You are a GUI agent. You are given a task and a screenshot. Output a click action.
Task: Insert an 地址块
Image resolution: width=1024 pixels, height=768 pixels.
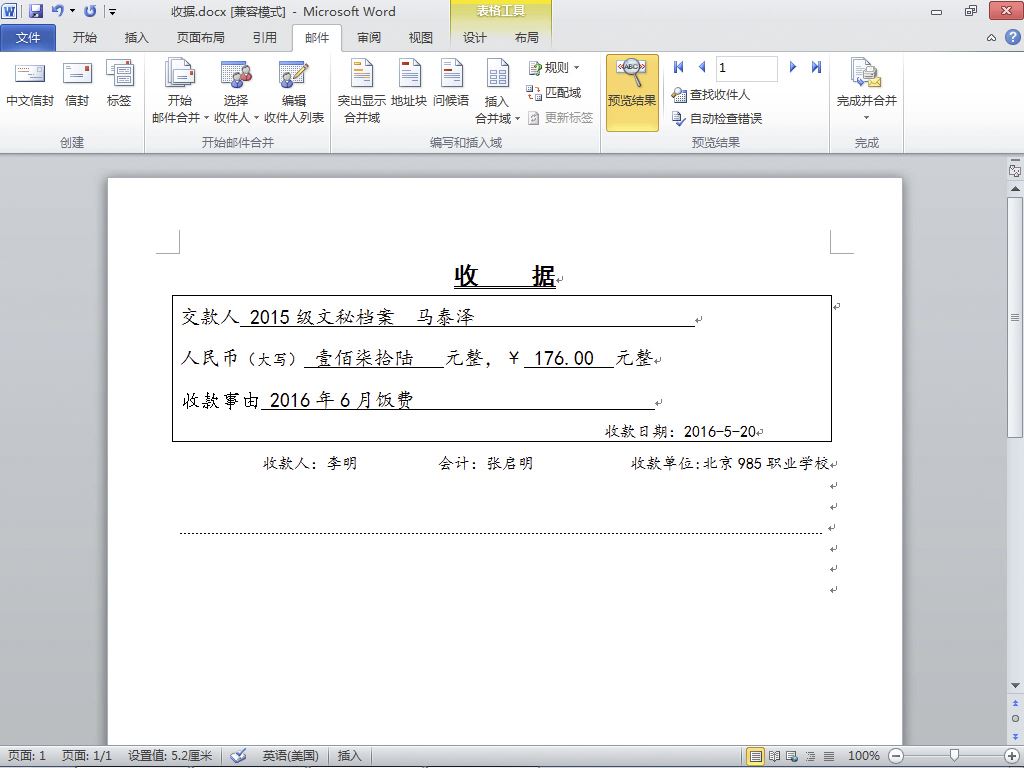[x=409, y=82]
